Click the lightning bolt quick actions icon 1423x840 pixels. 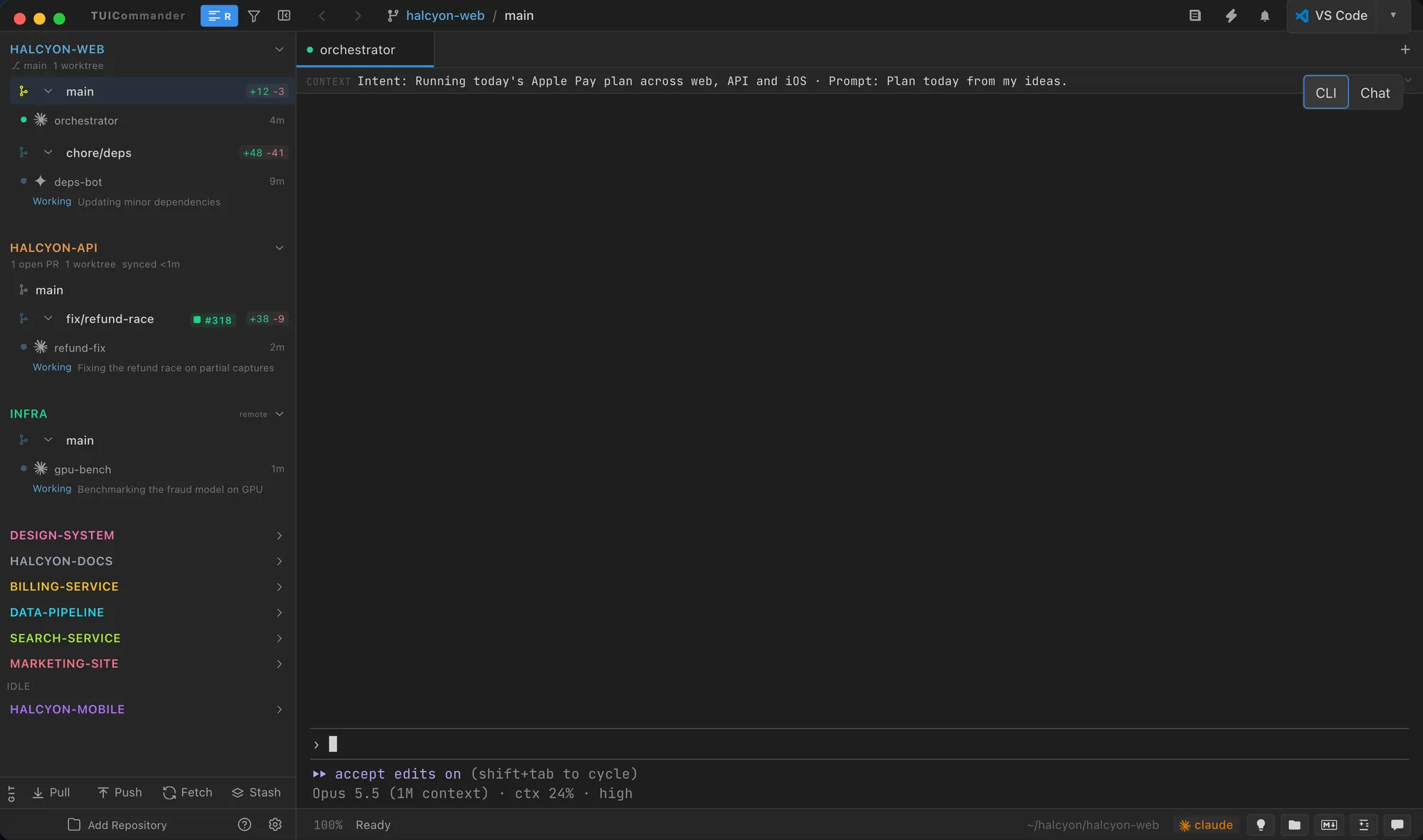pyautogui.click(x=1231, y=16)
